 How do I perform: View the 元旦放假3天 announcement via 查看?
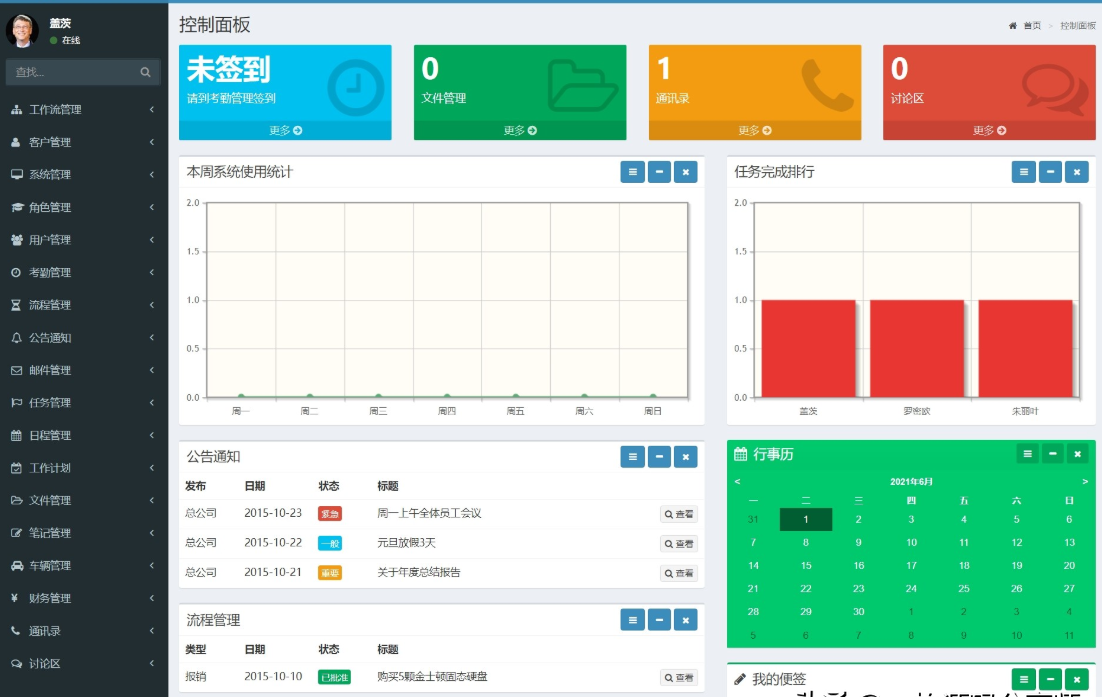pos(679,544)
